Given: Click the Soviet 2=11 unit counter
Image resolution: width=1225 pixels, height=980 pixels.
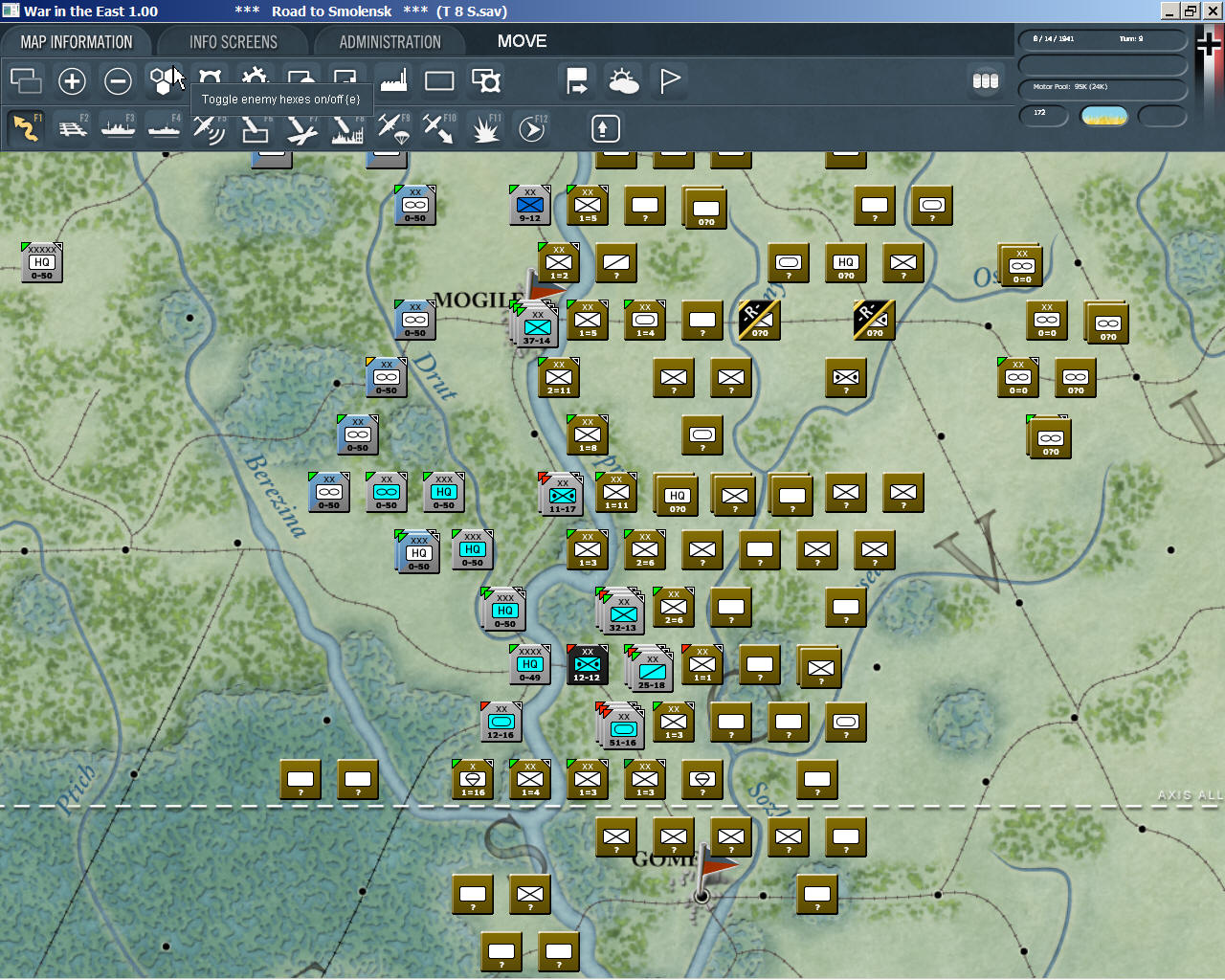Looking at the screenshot, I should tap(559, 377).
